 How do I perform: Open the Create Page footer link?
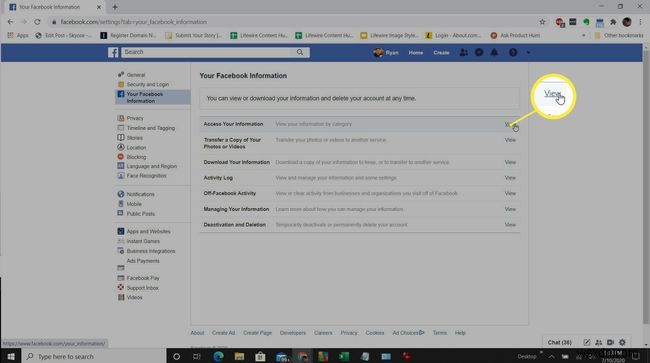click(x=257, y=333)
